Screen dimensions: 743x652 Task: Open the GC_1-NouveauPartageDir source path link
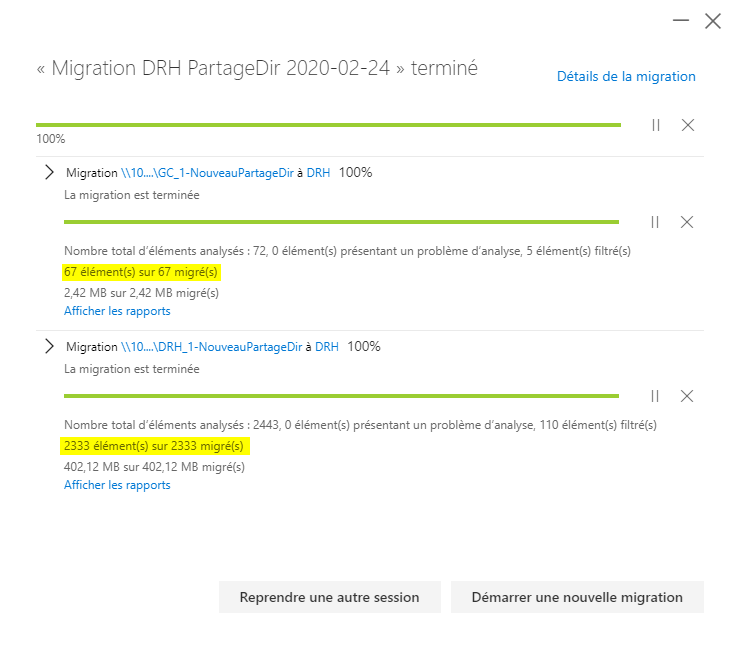[207, 173]
